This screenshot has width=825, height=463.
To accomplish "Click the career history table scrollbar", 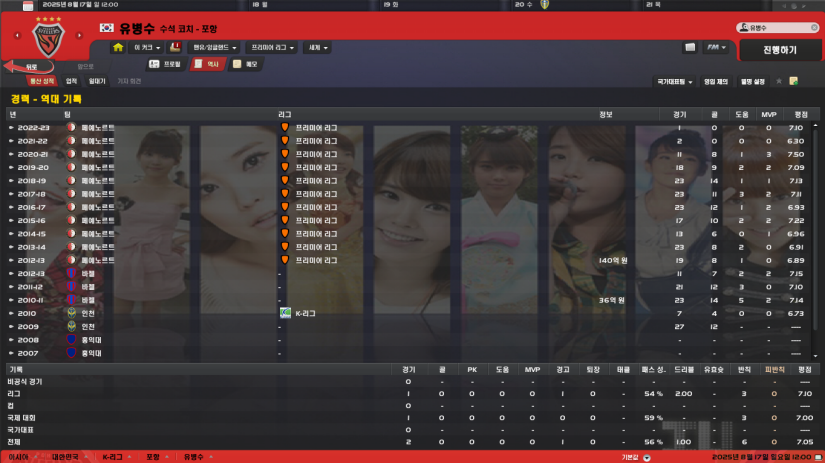I will click(x=816, y=241).
